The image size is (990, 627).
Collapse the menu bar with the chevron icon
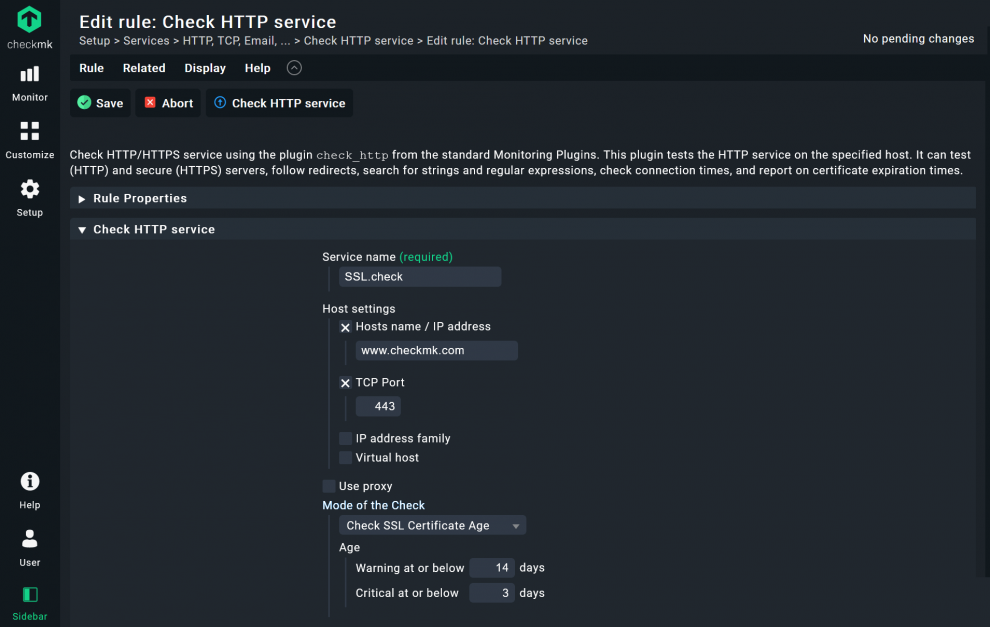point(293,68)
